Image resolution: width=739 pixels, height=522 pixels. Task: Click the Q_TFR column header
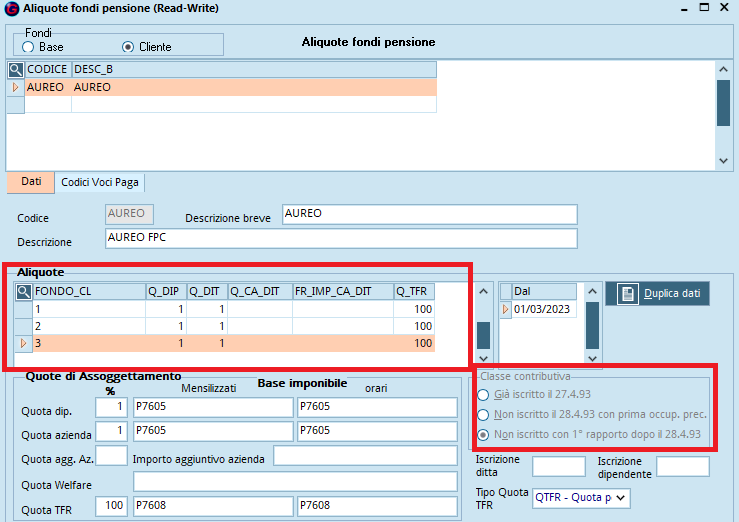[x=414, y=292]
